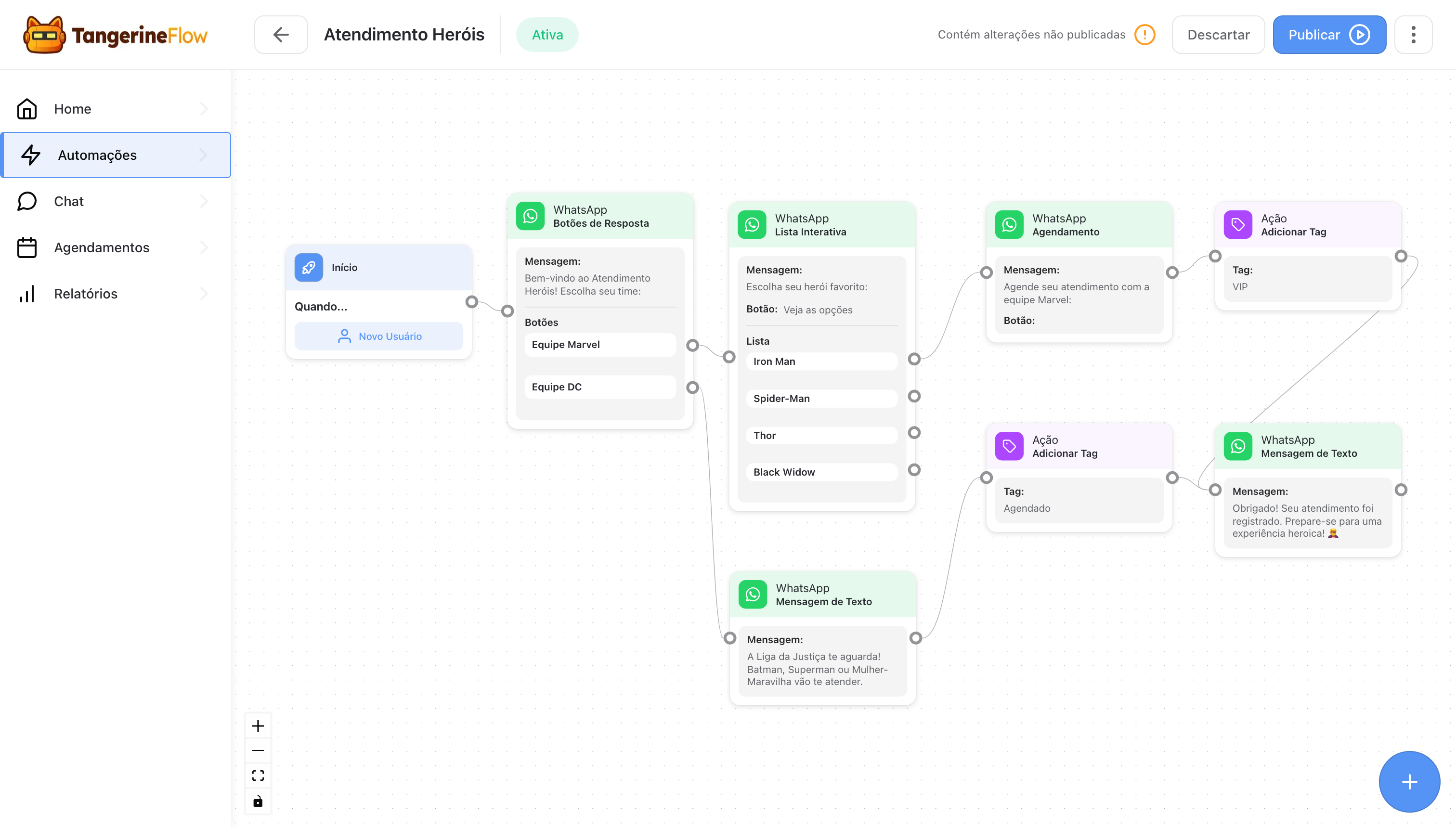Click the Home house icon
Viewport: 1456px width, 828px height.
point(27,109)
